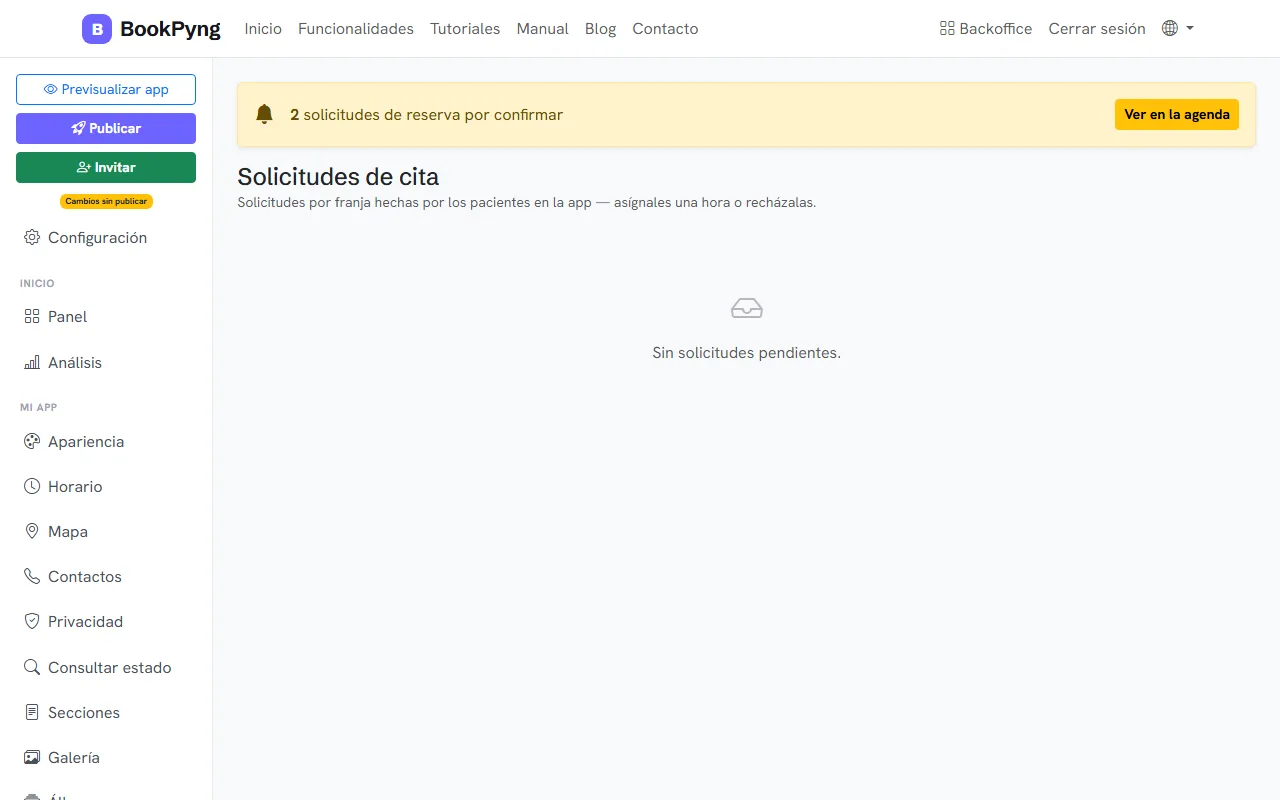
Task: Click the magnifier icon beside Consultar estado
Action: point(32,667)
